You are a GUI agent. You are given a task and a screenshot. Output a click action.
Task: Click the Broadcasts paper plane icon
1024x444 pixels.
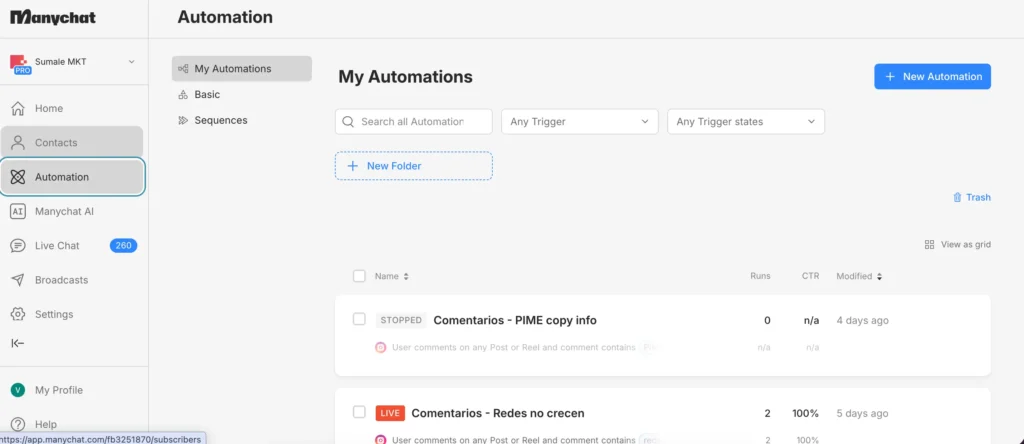(x=18, y=279)
